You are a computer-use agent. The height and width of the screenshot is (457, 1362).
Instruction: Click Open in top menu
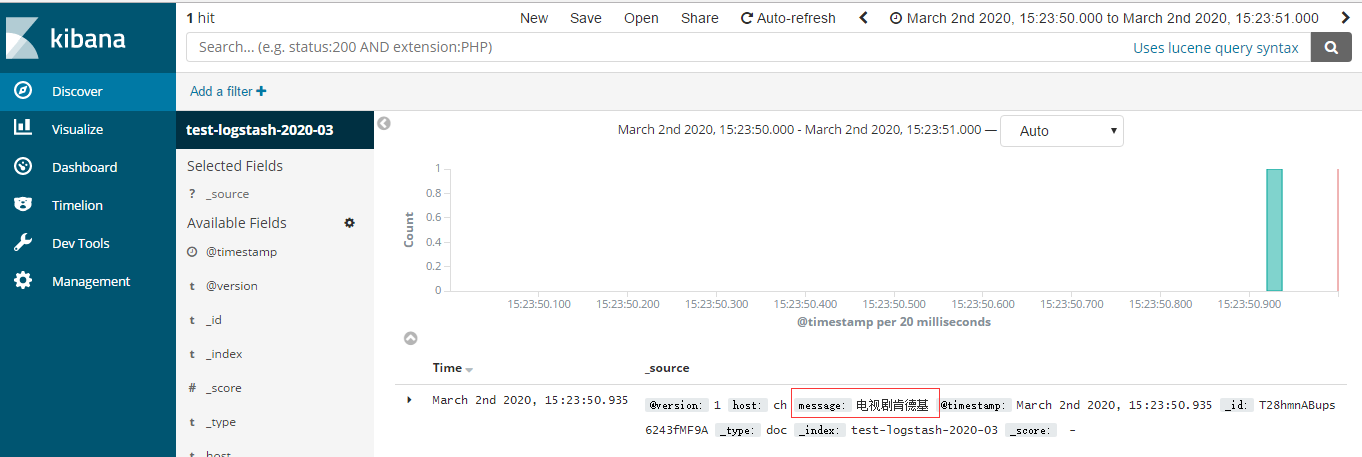[641, 18]
